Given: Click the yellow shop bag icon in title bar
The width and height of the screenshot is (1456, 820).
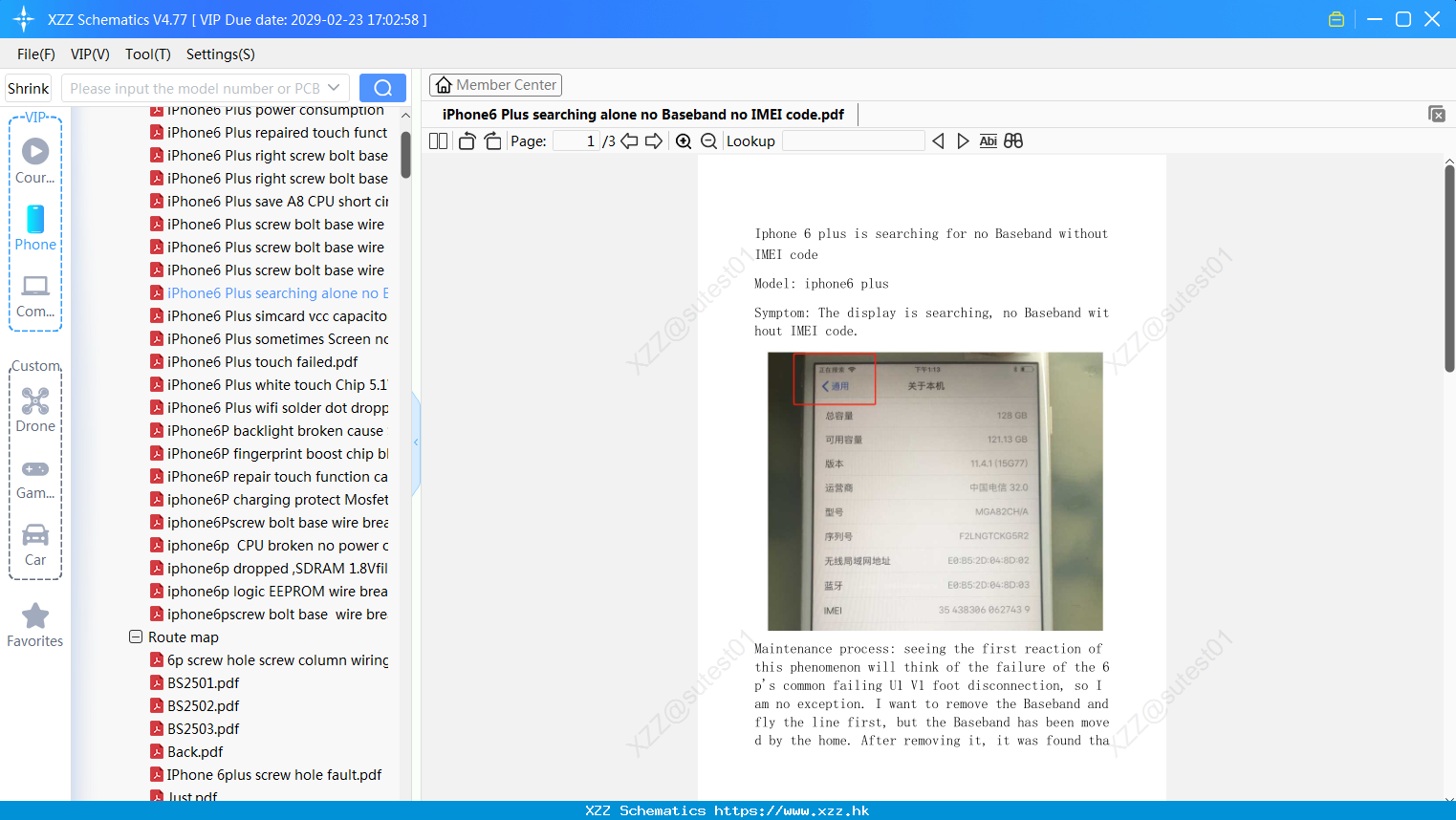Looking at the screenshot, I should (x=1336, y=19).
